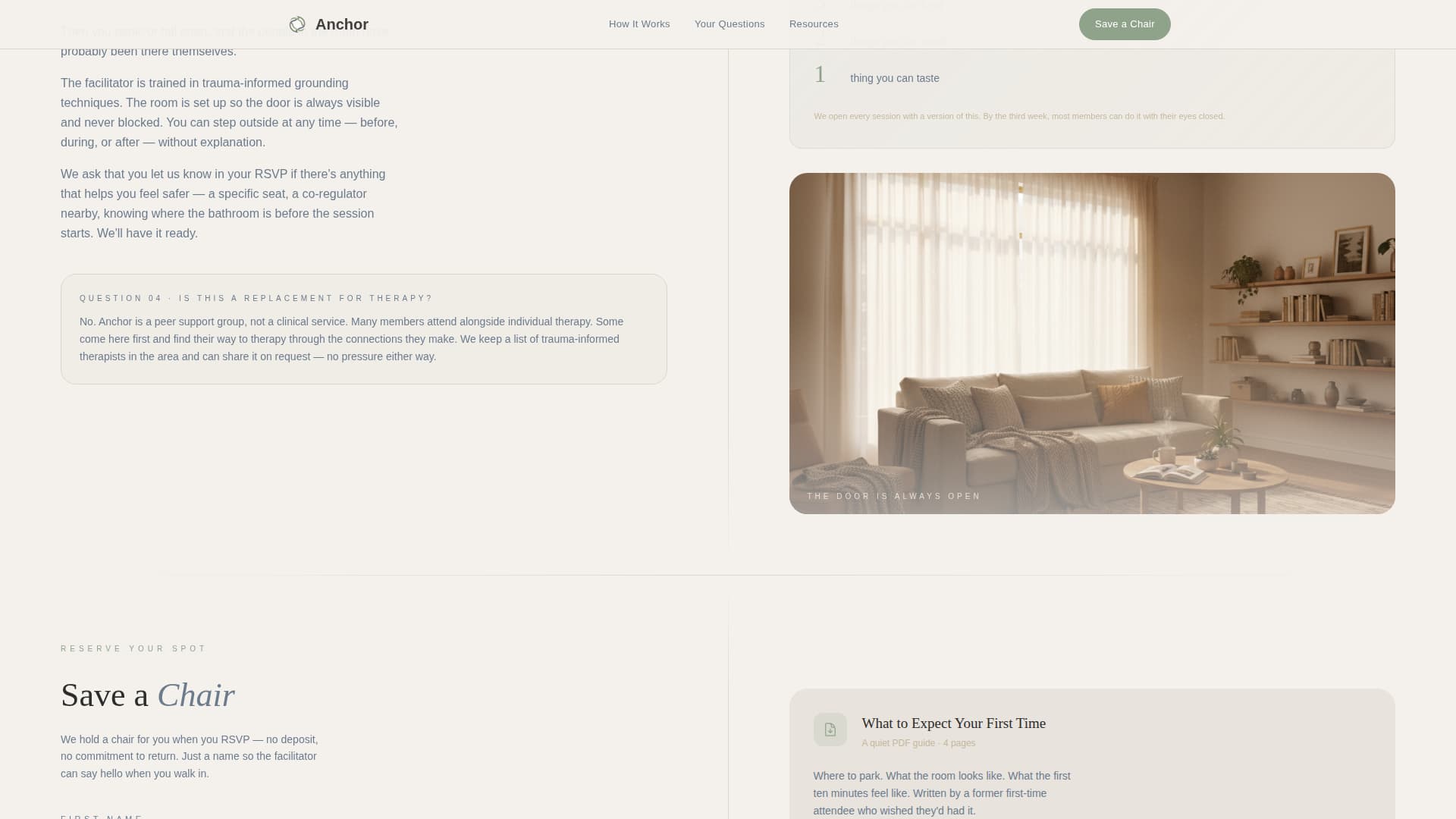Click the paragraph about the trained facilitator
Image resolution: width=1456 pixels, height=819 pixels.
(230, 112)
